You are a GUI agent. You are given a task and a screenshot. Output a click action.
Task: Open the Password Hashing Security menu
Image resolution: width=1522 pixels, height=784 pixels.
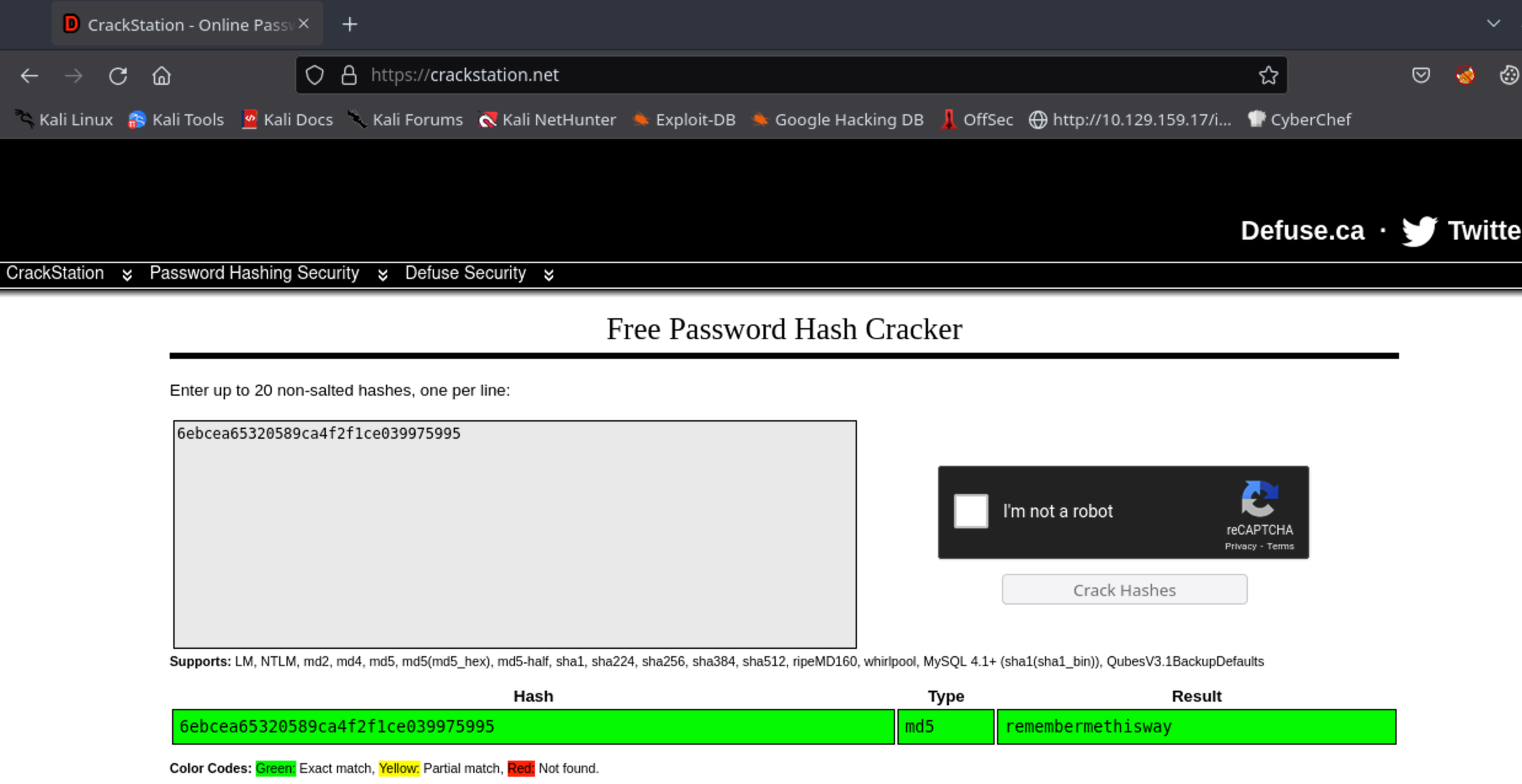254,273
